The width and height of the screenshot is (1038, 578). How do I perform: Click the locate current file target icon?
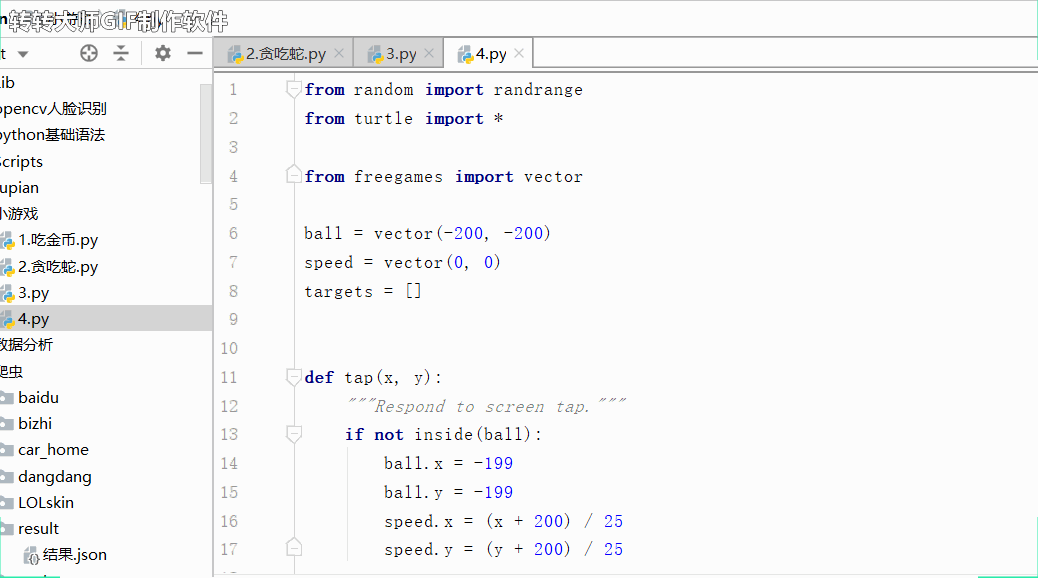tap(89, 54)
